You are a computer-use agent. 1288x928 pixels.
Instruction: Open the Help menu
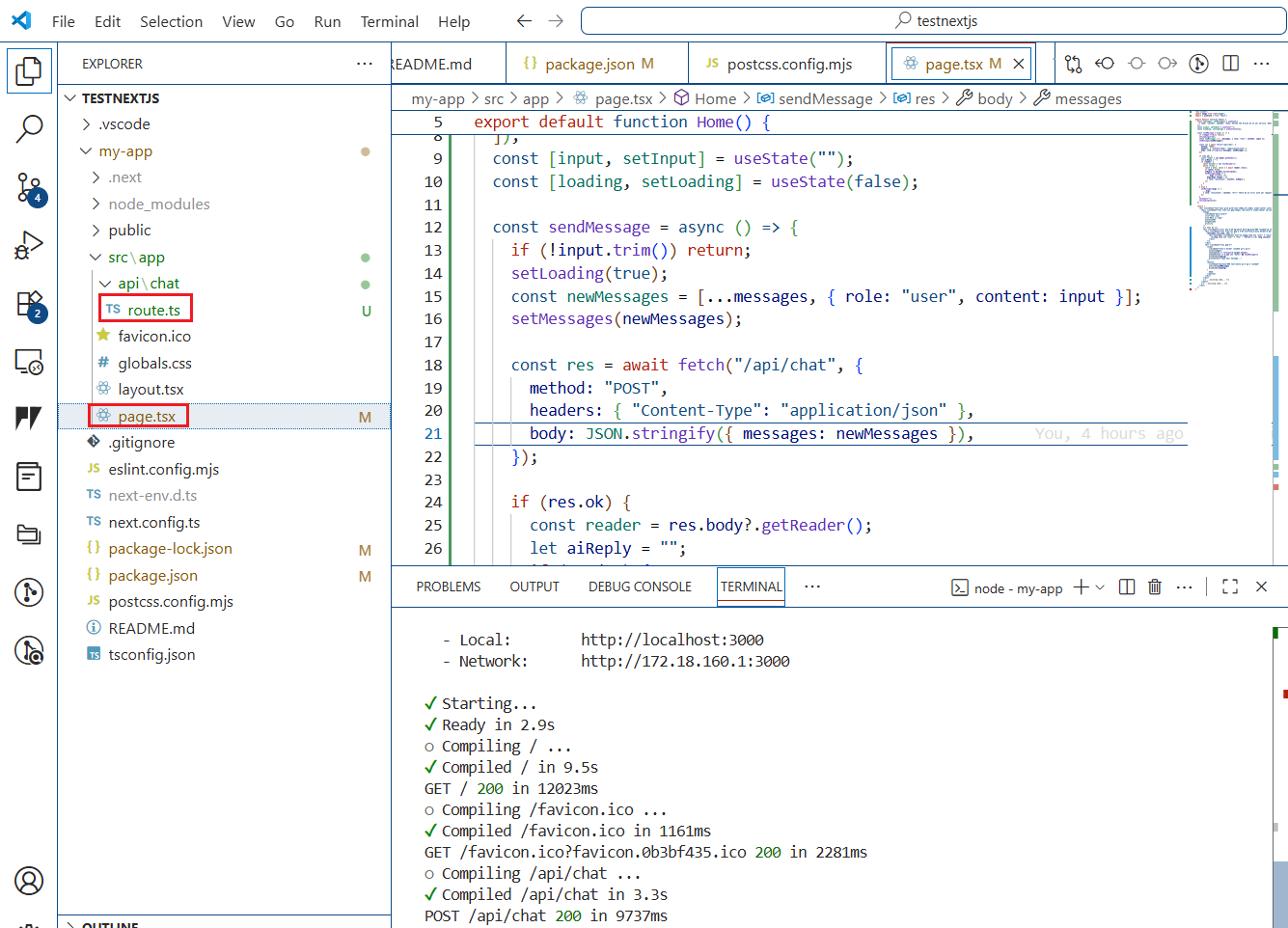click(454, 21)
